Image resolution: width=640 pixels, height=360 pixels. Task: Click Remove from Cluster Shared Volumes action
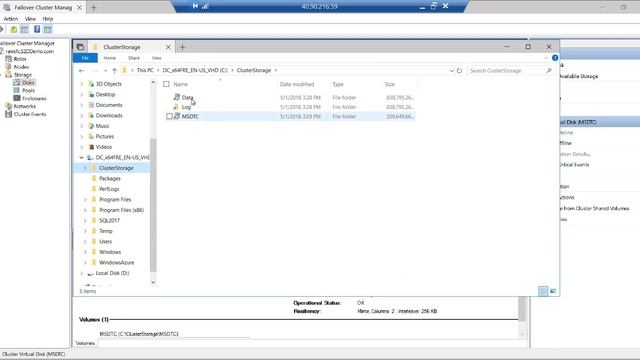point(594,209)
